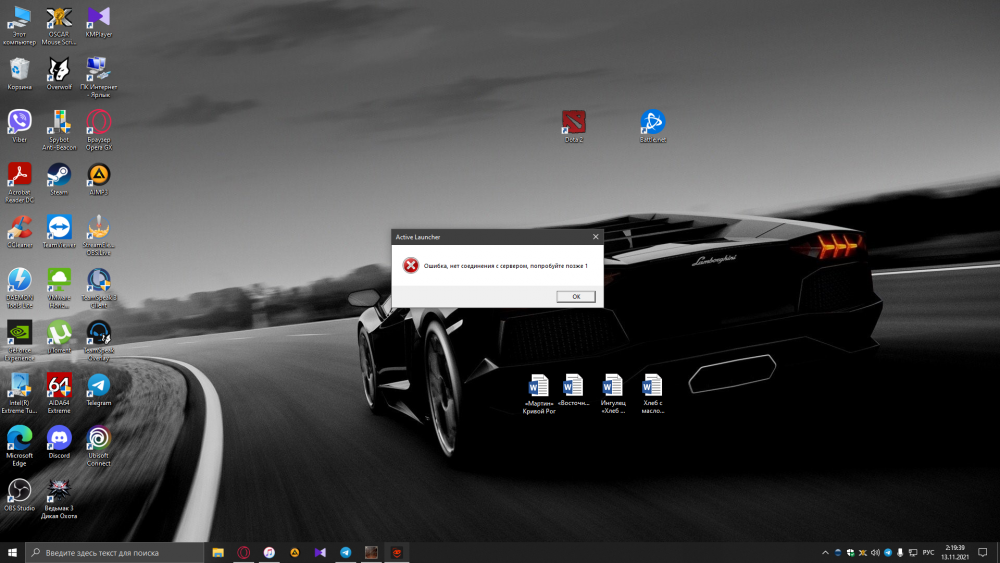Select the «Мартин» Кривой Рог Word document

[x=539, y=386]
